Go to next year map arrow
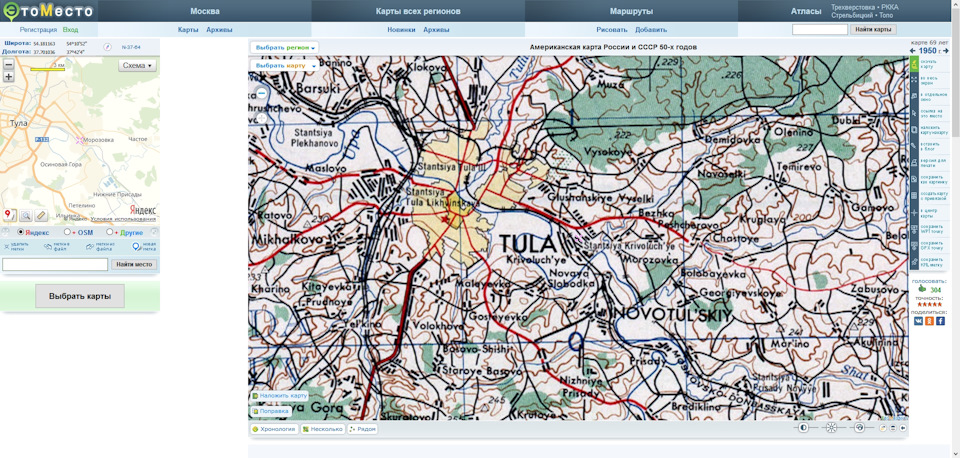 (x=946, y=51)
